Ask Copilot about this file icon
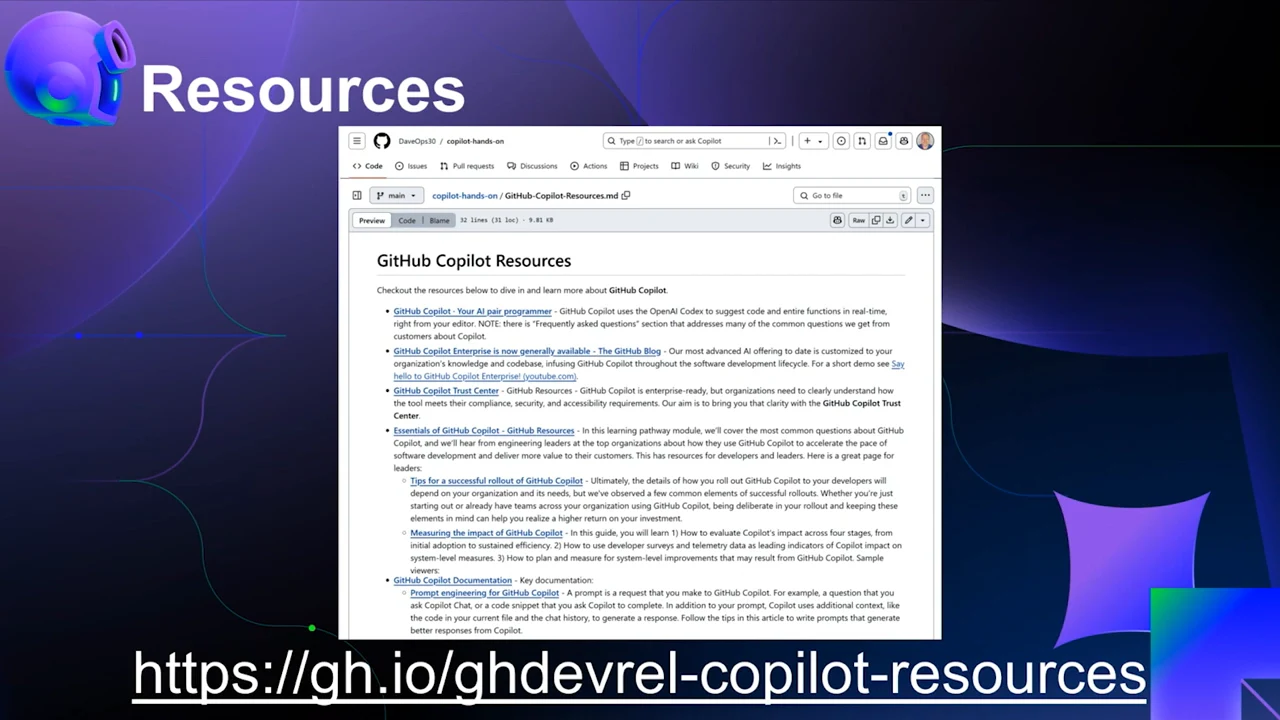This screenshot has height=720, width=1280. point(837,220)
